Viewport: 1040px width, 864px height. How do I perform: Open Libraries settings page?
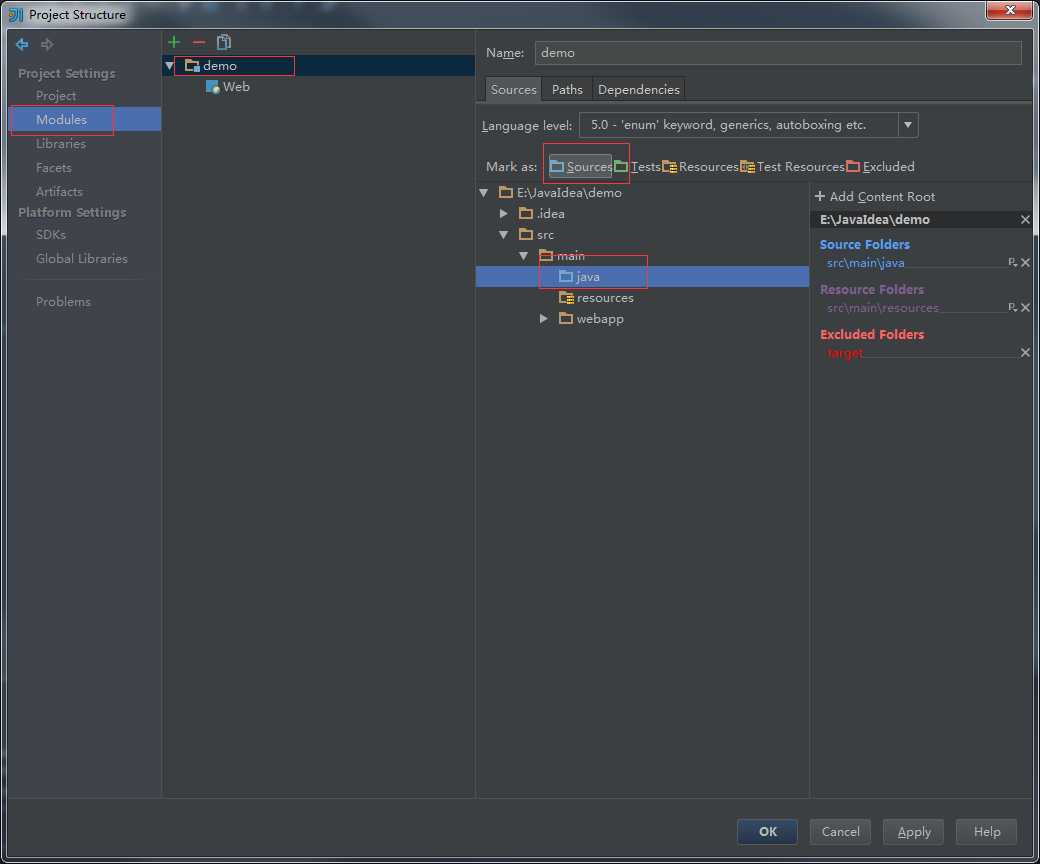[60, 143]
